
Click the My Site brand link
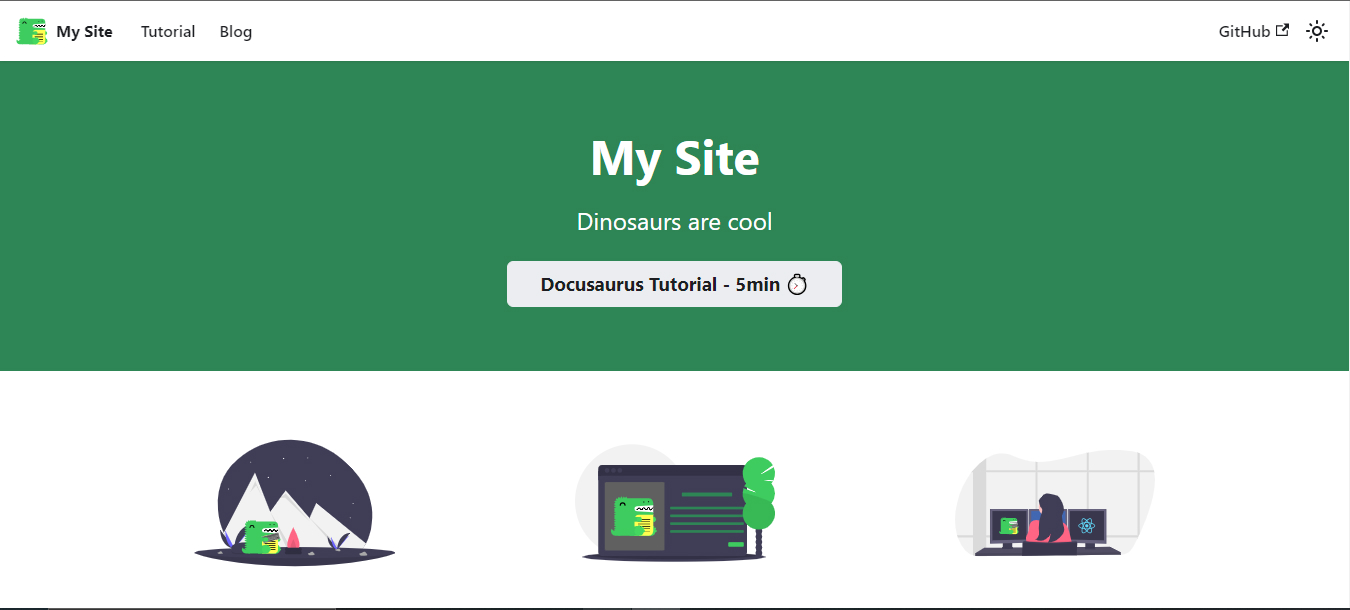tap(84, 31)
